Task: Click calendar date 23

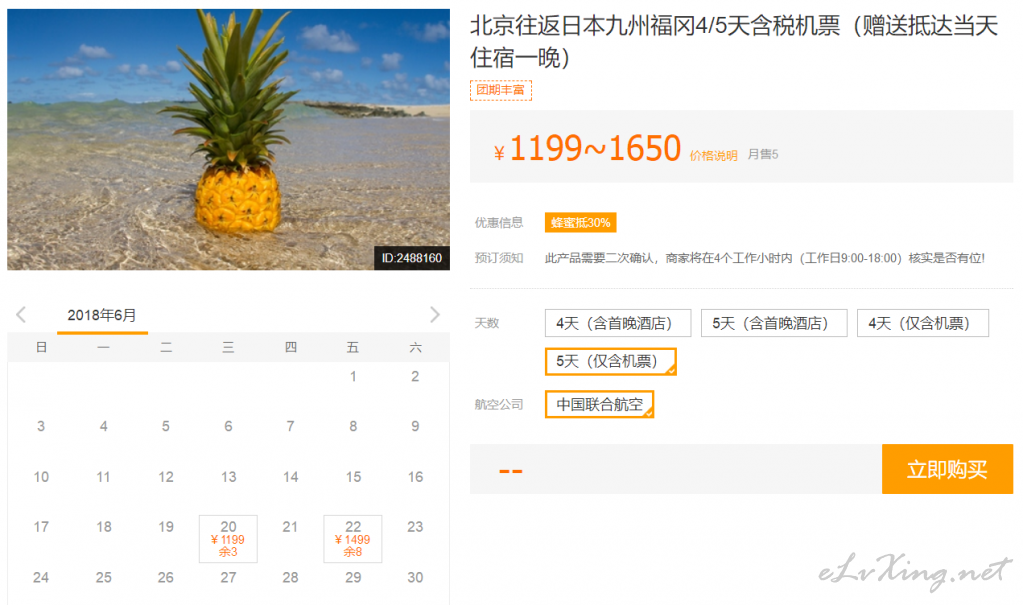Action: (415, 527)
